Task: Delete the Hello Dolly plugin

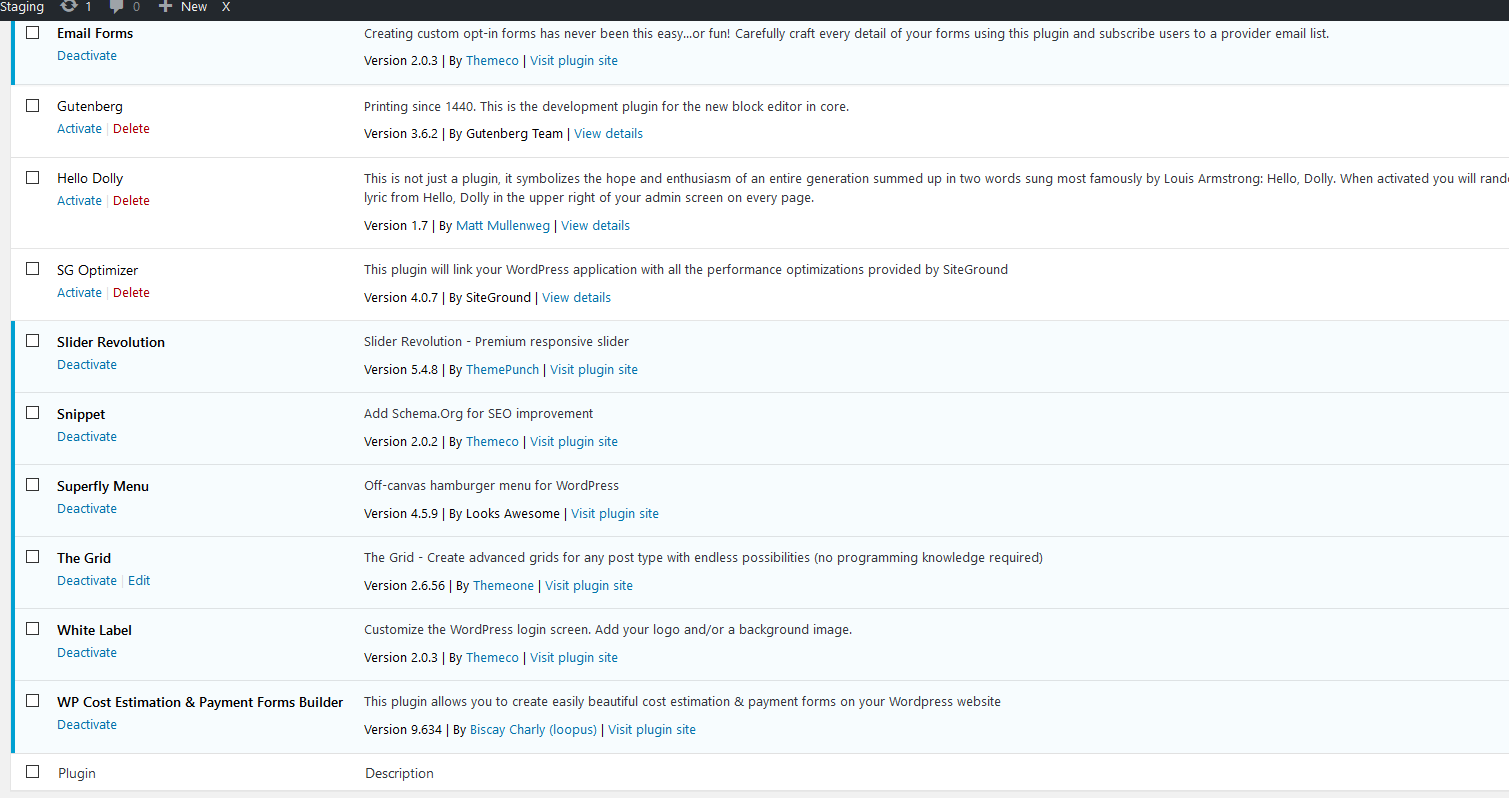Action: [x=131, y=200]
